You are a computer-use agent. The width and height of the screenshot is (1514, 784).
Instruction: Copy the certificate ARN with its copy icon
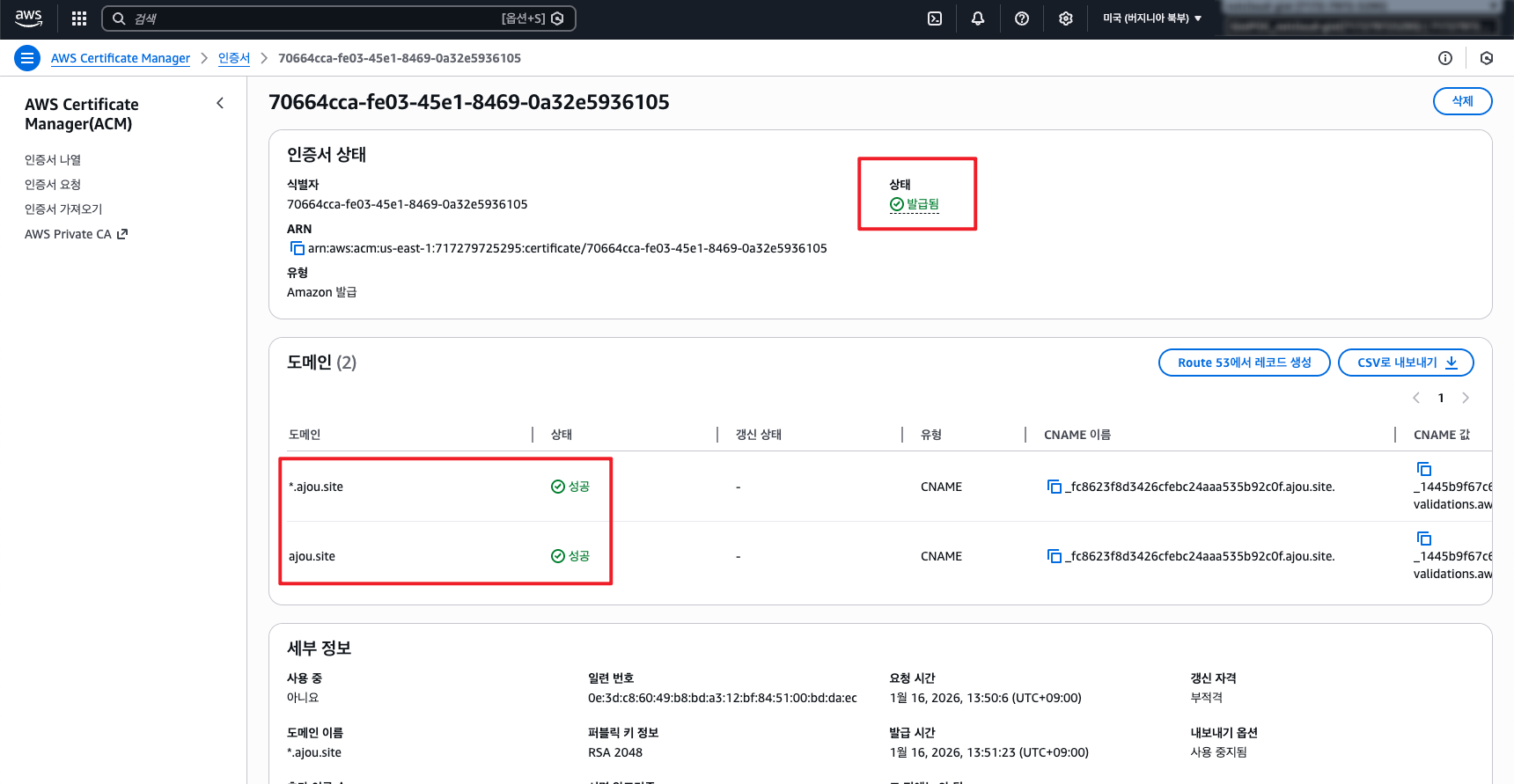pos(297,249)
